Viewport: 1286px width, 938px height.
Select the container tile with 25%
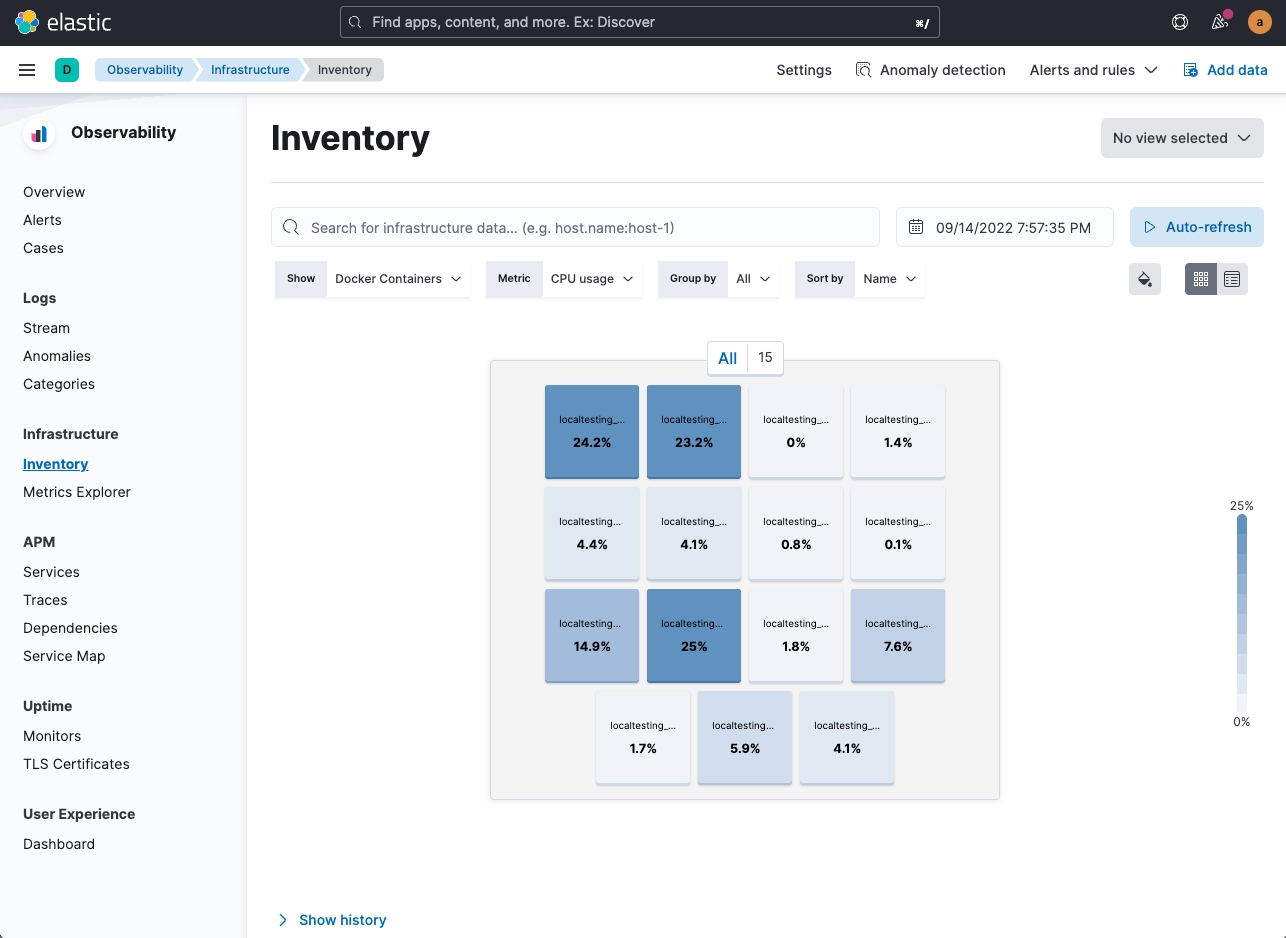(x=694, y=636)
